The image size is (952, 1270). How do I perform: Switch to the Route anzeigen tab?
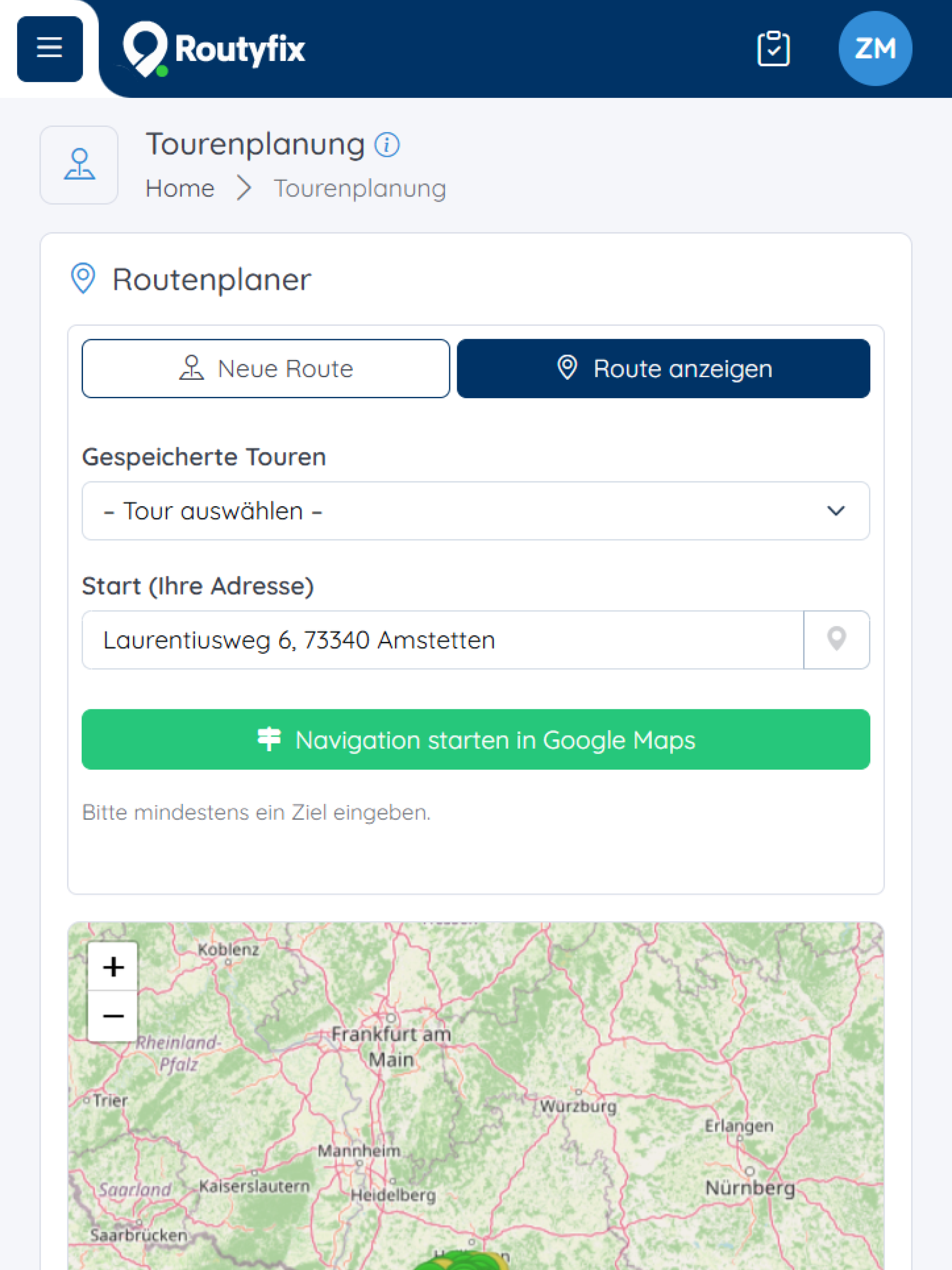[x=663, y=369]
